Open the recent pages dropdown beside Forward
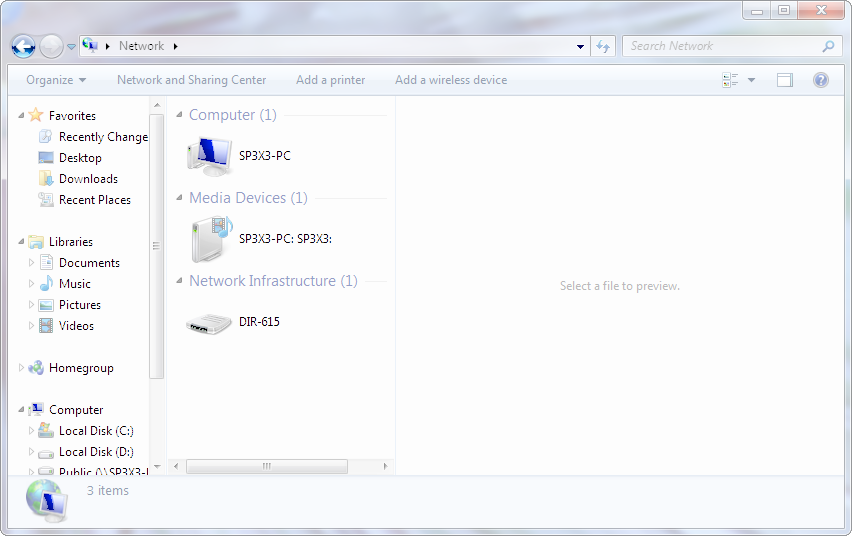This screenshot has width=852, height=536. point(71,47)
